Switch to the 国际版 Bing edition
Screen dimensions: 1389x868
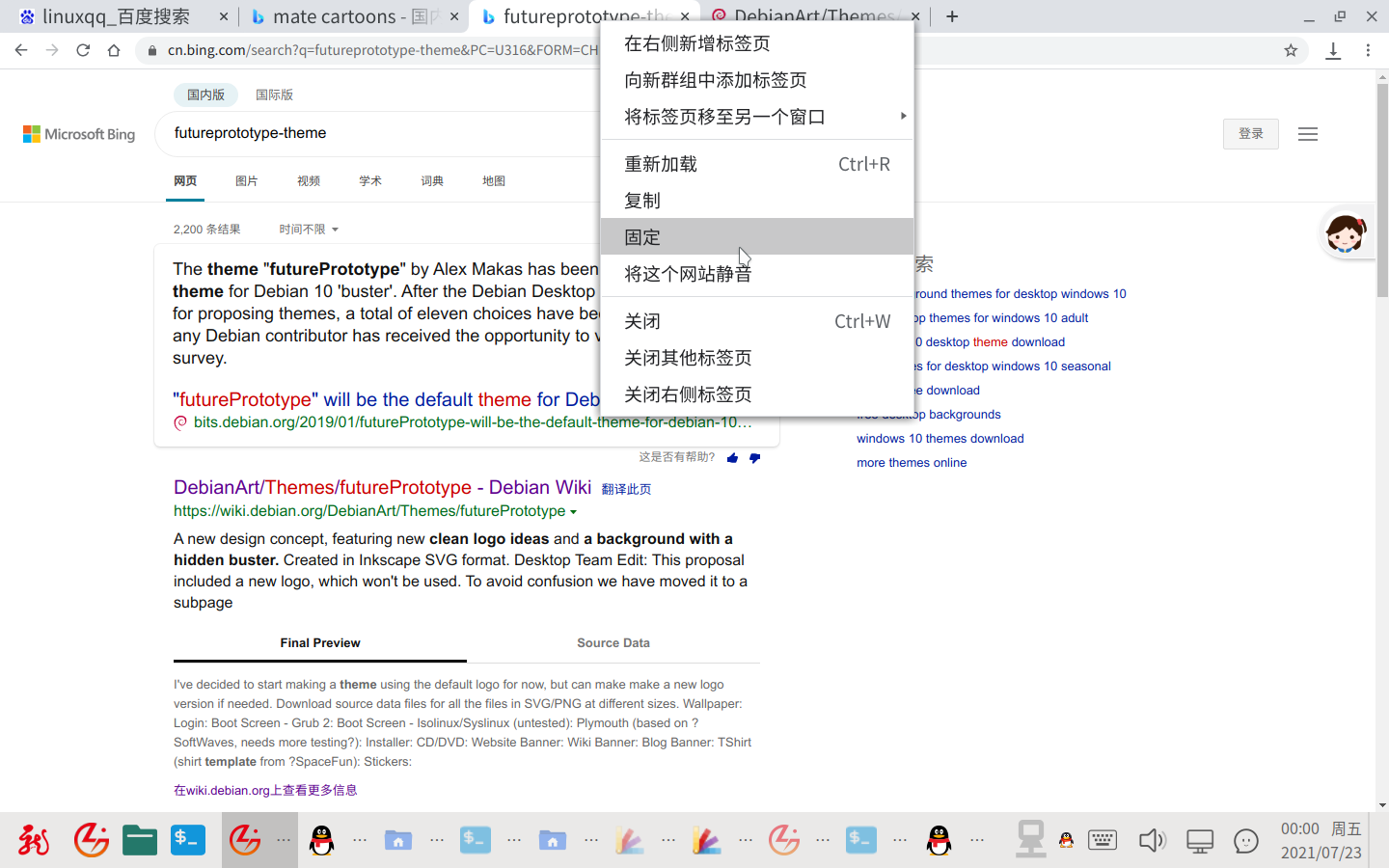[x=274, y=95]
